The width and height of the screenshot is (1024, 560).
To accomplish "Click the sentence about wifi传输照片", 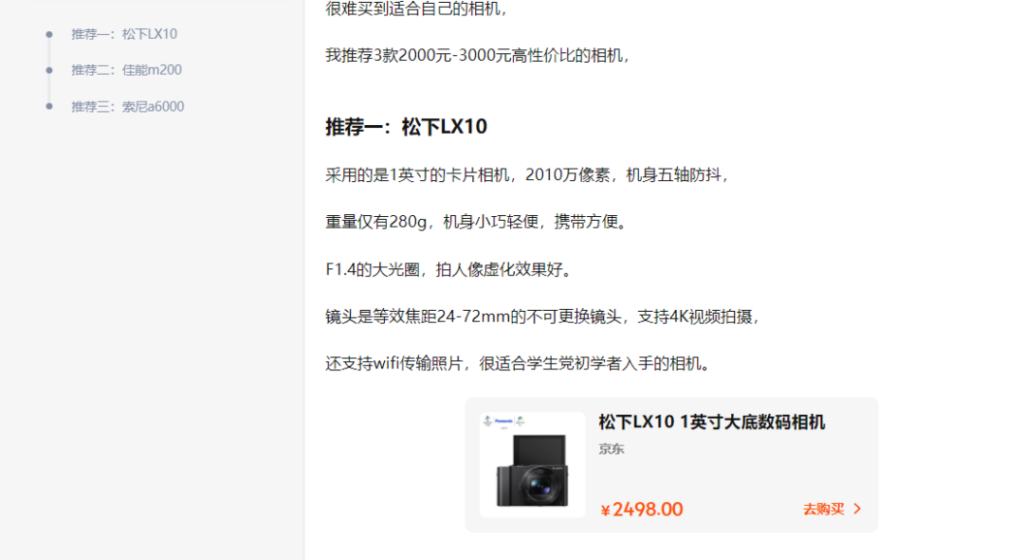I will coord(518,364).
